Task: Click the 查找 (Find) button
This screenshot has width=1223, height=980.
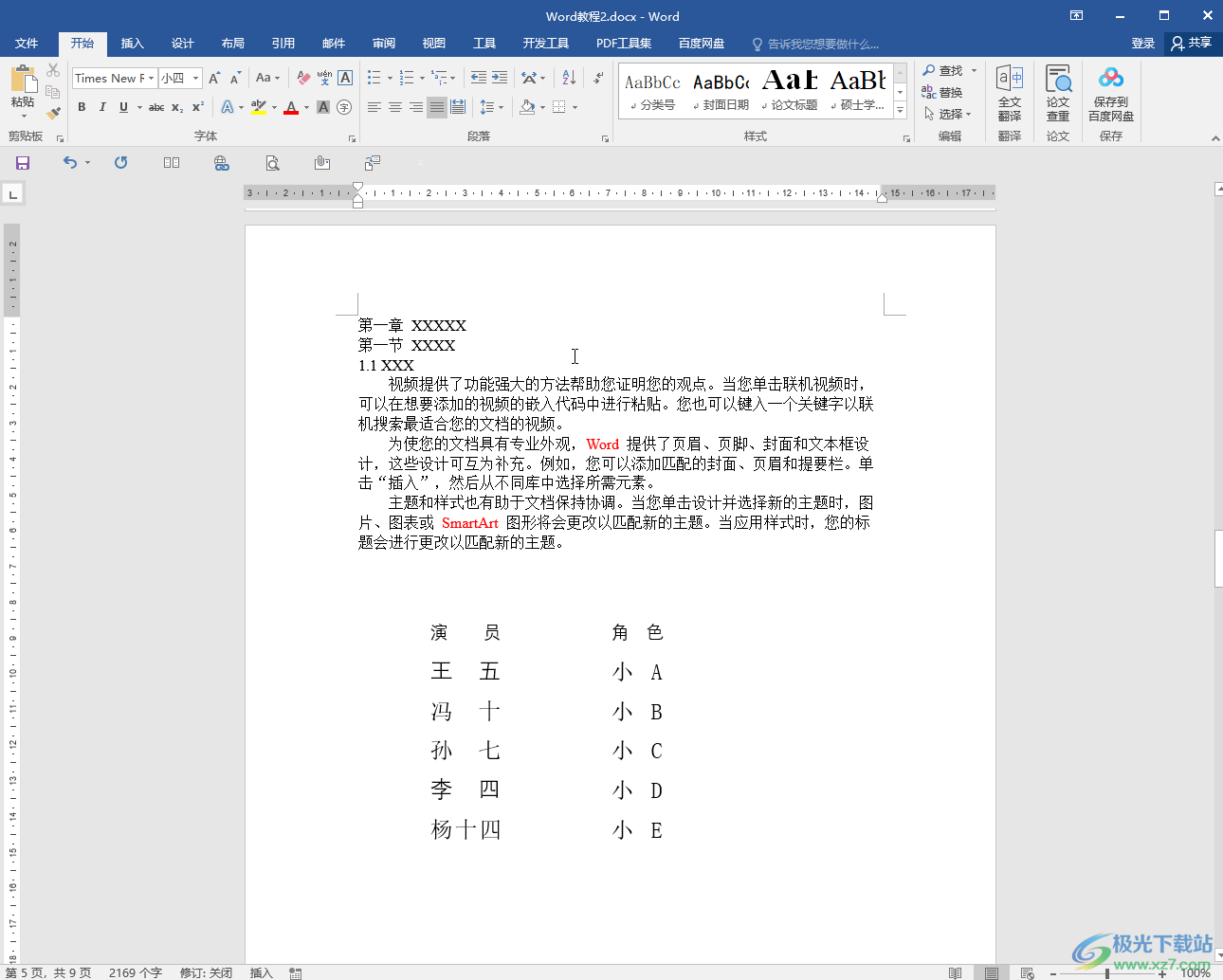Action: point(942,70)
